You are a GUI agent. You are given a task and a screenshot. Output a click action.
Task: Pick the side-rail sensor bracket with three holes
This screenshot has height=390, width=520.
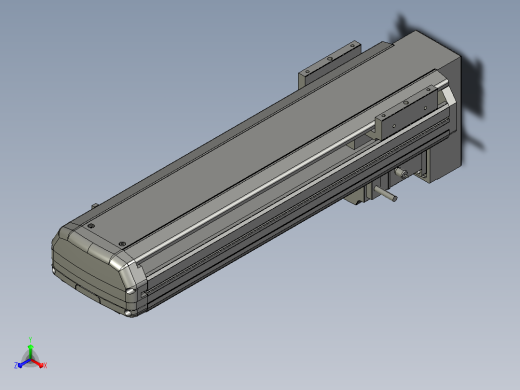point(407,113)
